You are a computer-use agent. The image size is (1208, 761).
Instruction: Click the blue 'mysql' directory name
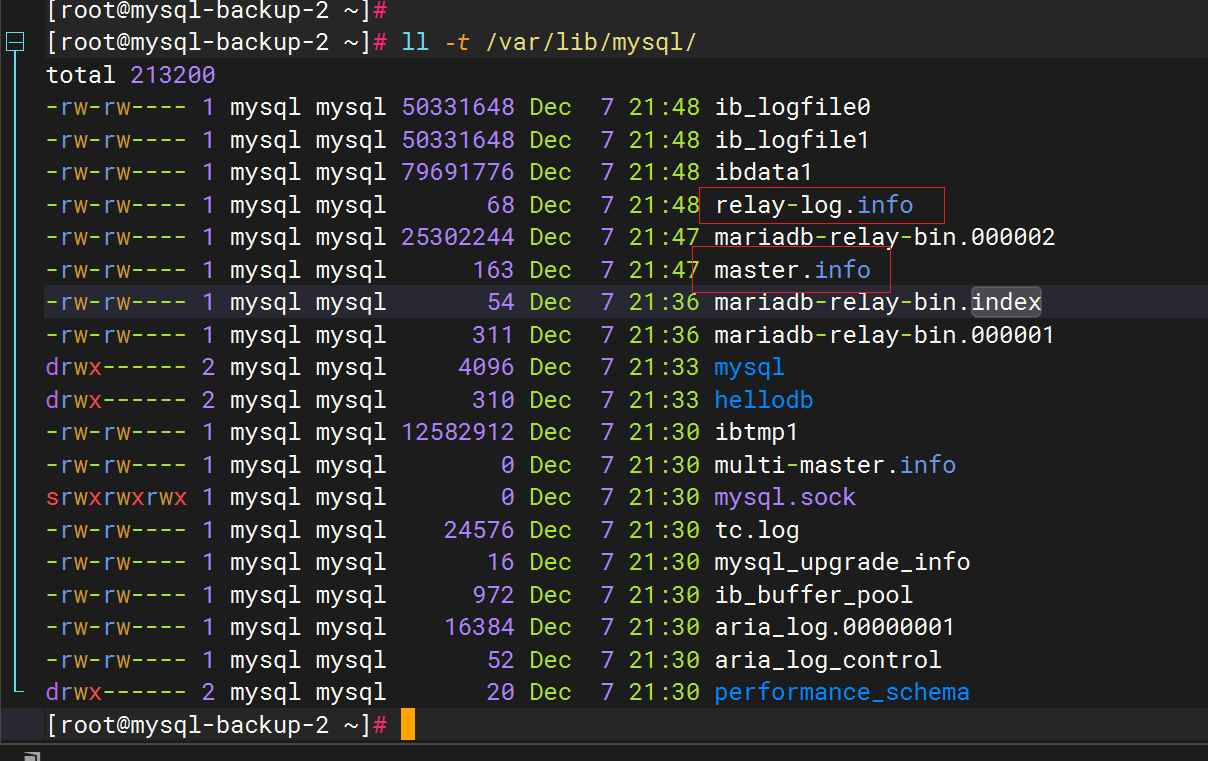(x=750, y=367)
